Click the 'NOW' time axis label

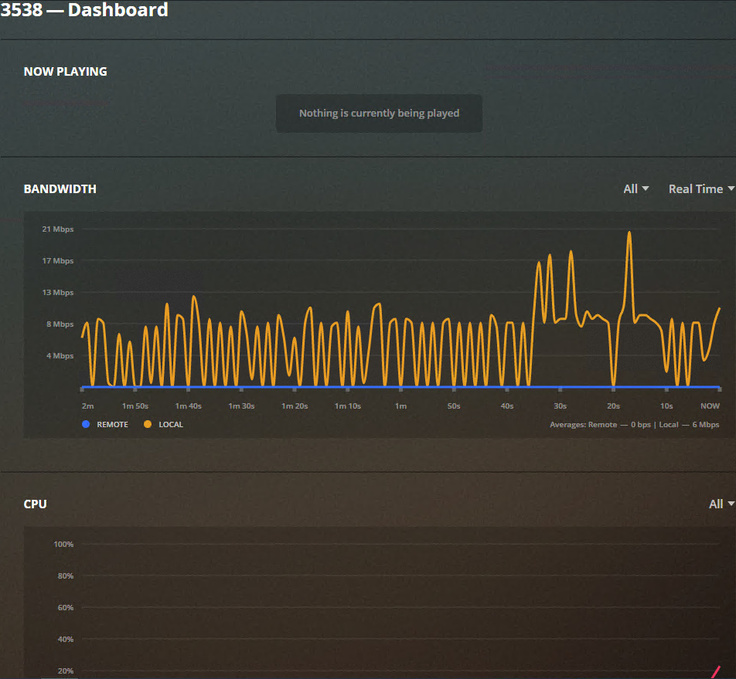pyautogui.click(x=710, y=406)
